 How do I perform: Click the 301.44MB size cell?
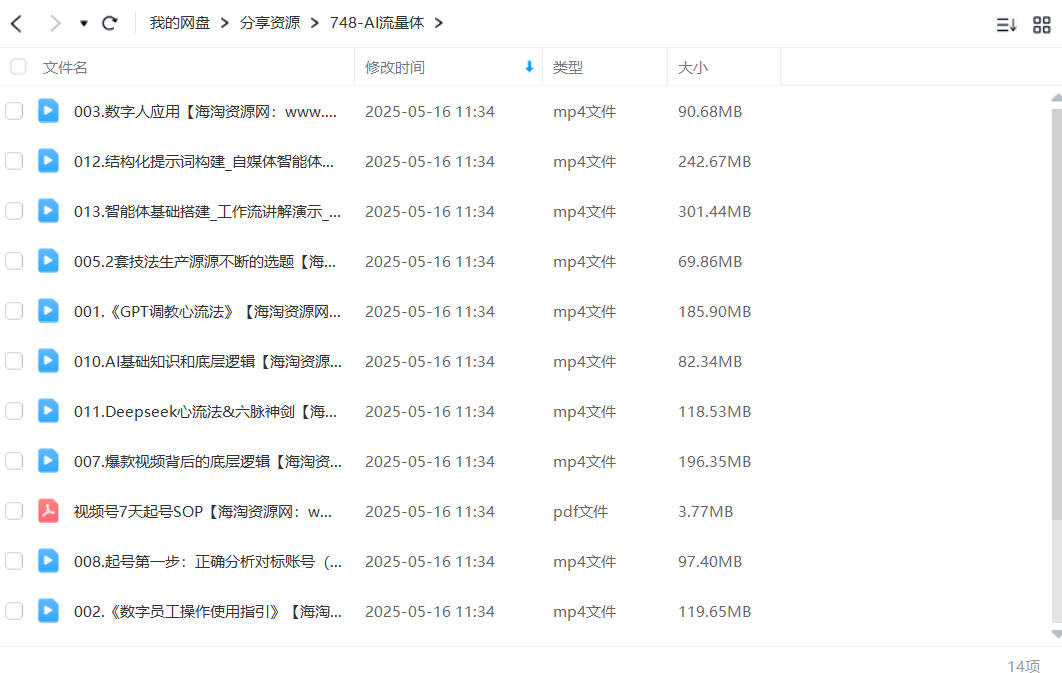point(715,212)
